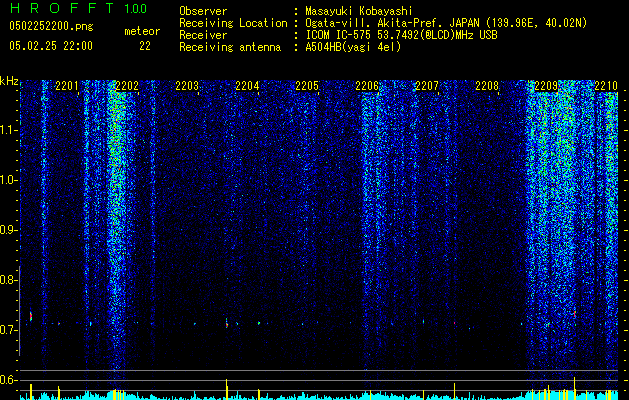Click the 'Receiver' field label
Image resolution: width=629 pixels, height=400 pixels.
tap(203, 35)
